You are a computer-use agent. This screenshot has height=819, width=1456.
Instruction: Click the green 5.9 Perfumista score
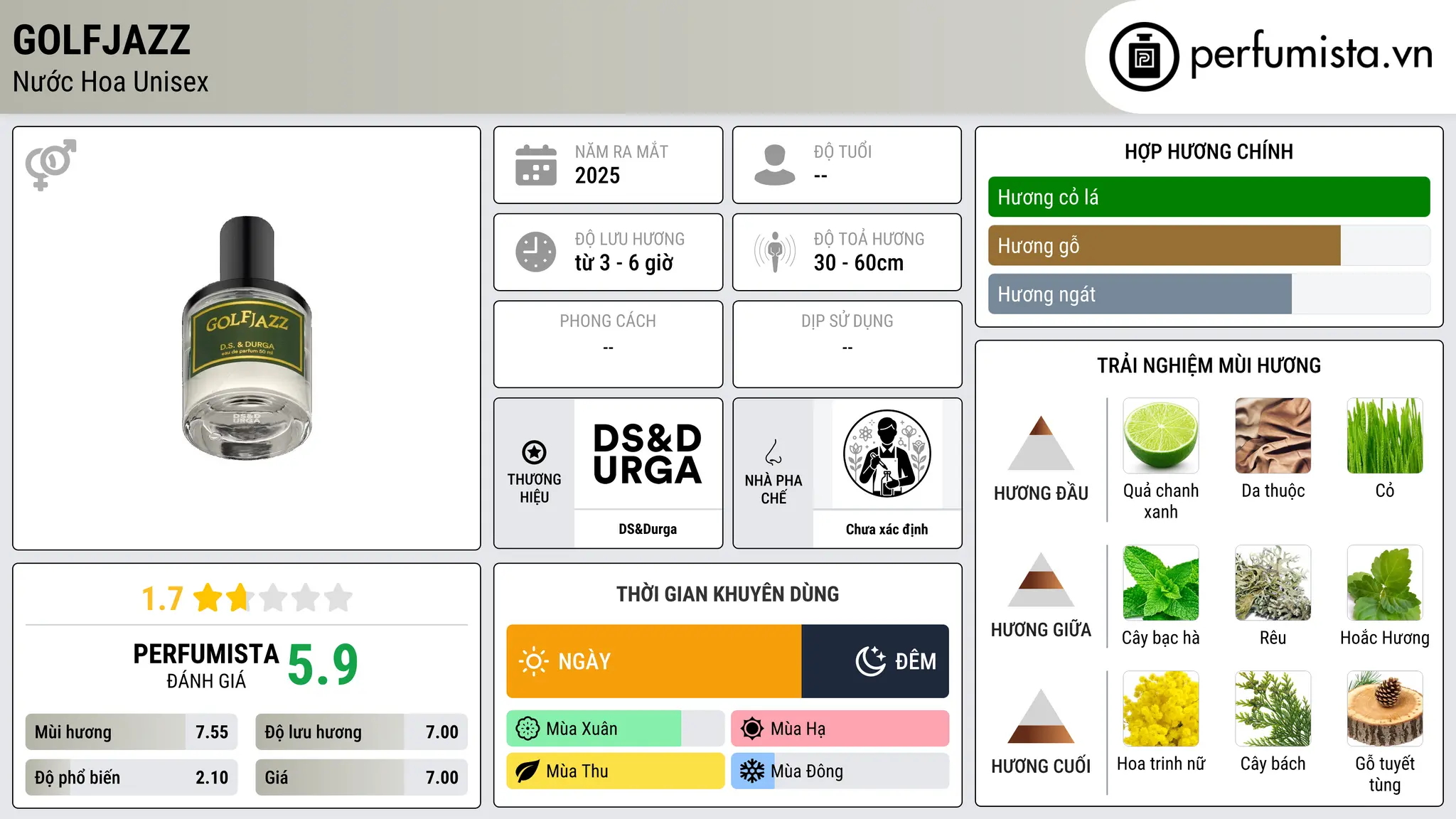point(323,665)
